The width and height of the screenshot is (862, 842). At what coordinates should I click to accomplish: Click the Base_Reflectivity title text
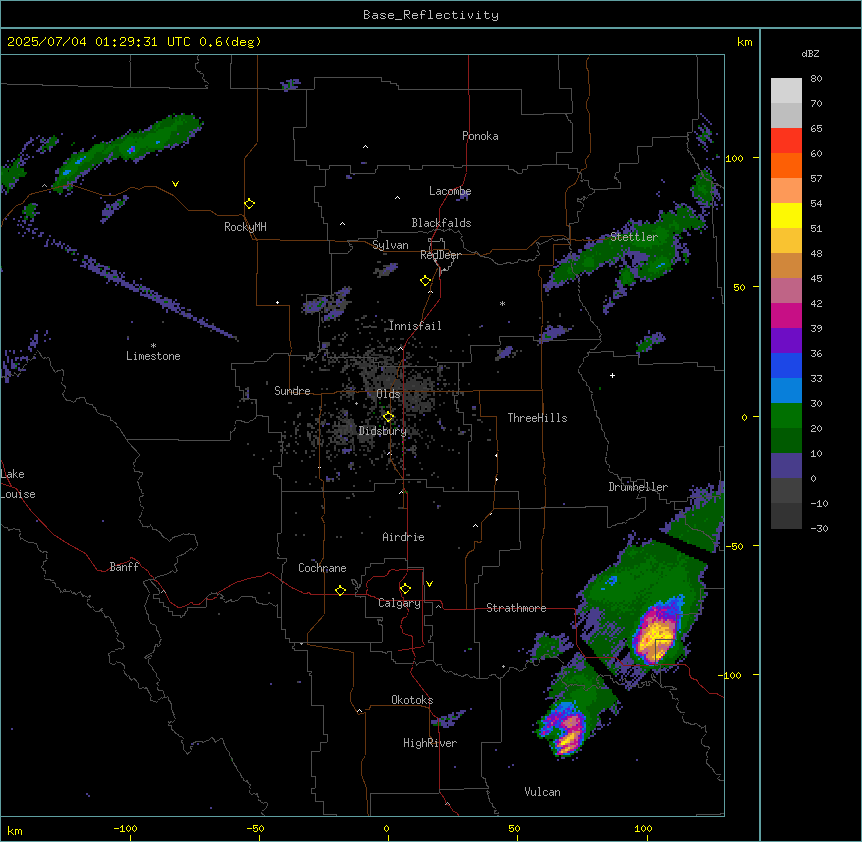coord(431,15)
